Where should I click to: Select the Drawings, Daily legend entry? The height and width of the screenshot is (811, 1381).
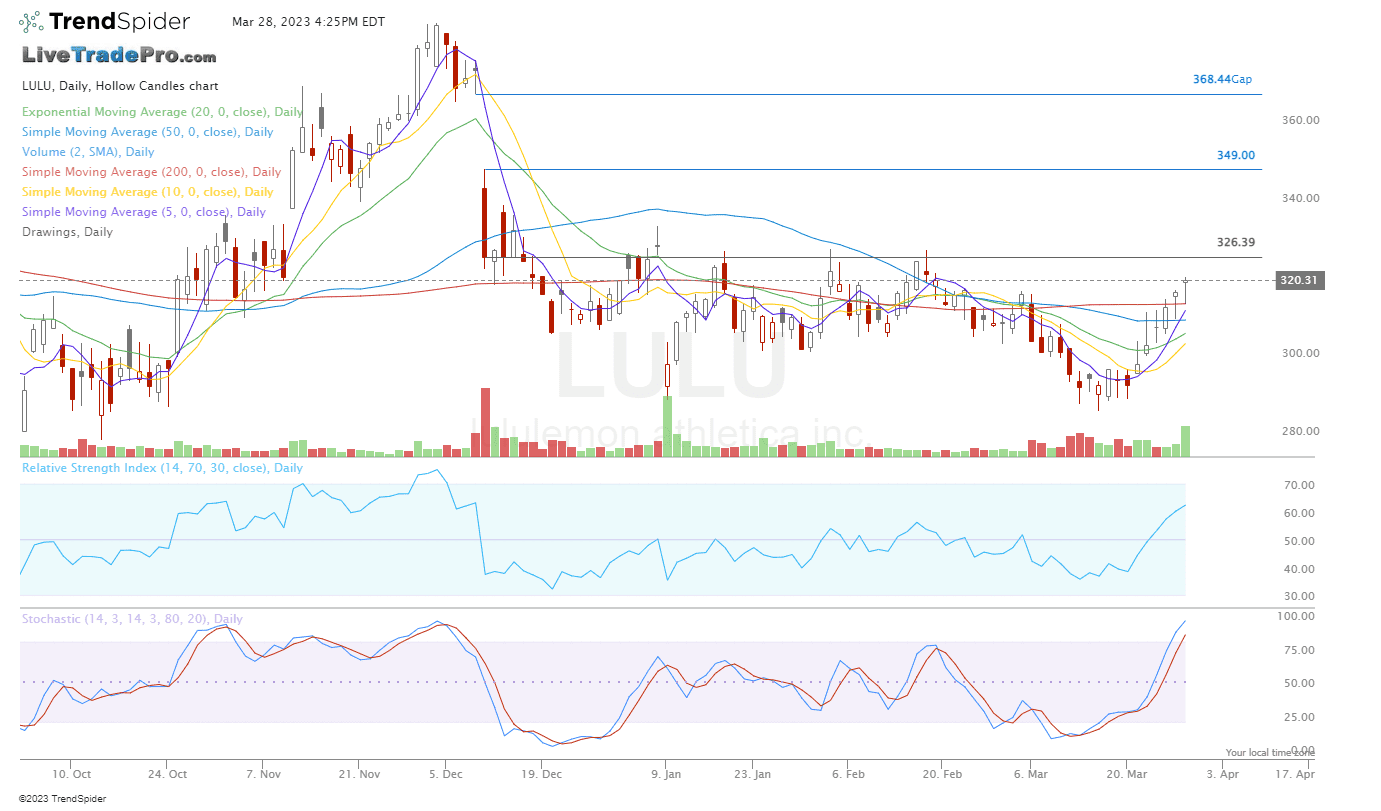[68, 232]
